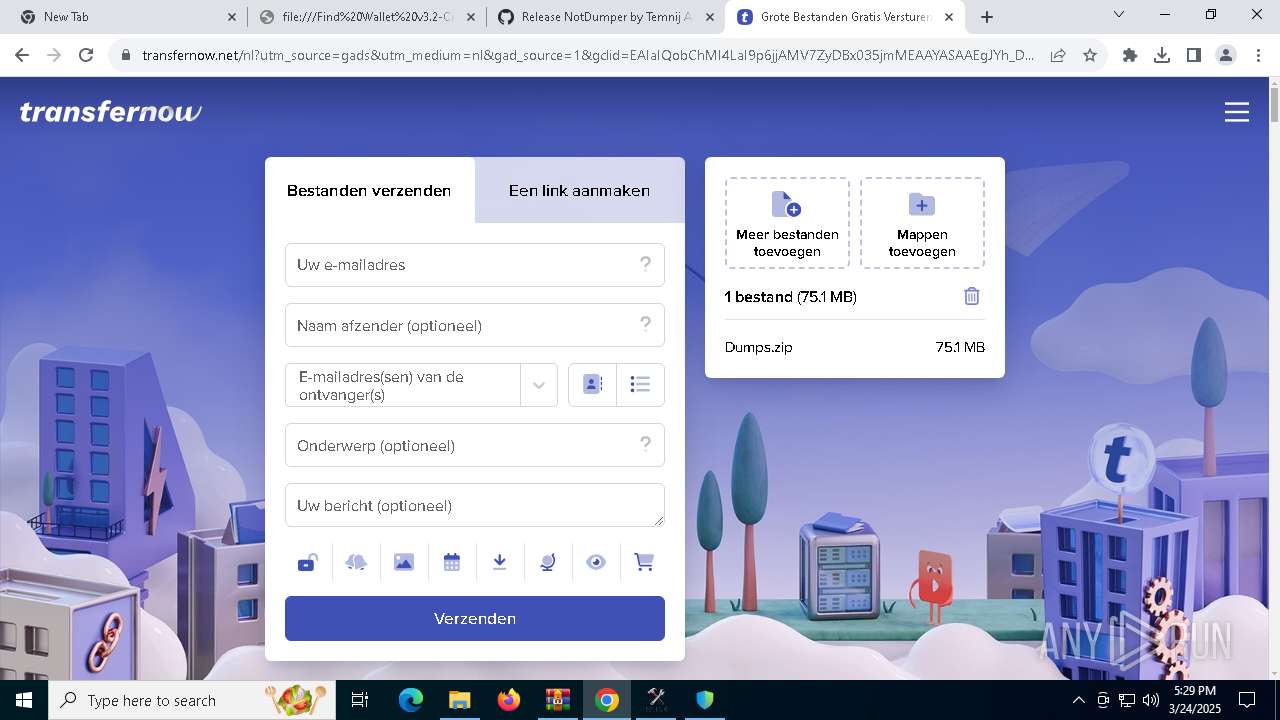Toggle Chrome side panel icon
This screenshot has width=1280, height=720.
click(x=1194, y=56)
